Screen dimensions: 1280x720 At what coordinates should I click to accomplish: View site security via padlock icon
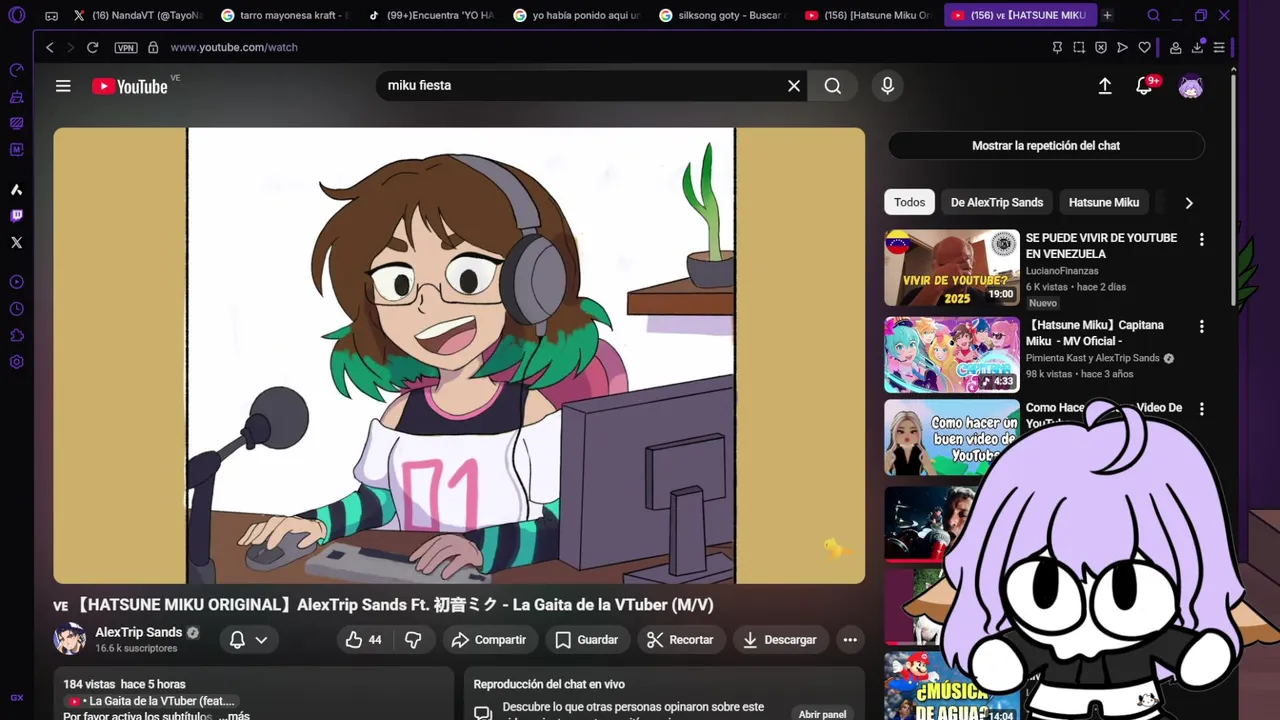pyautogui.click(x=153, y=47)
